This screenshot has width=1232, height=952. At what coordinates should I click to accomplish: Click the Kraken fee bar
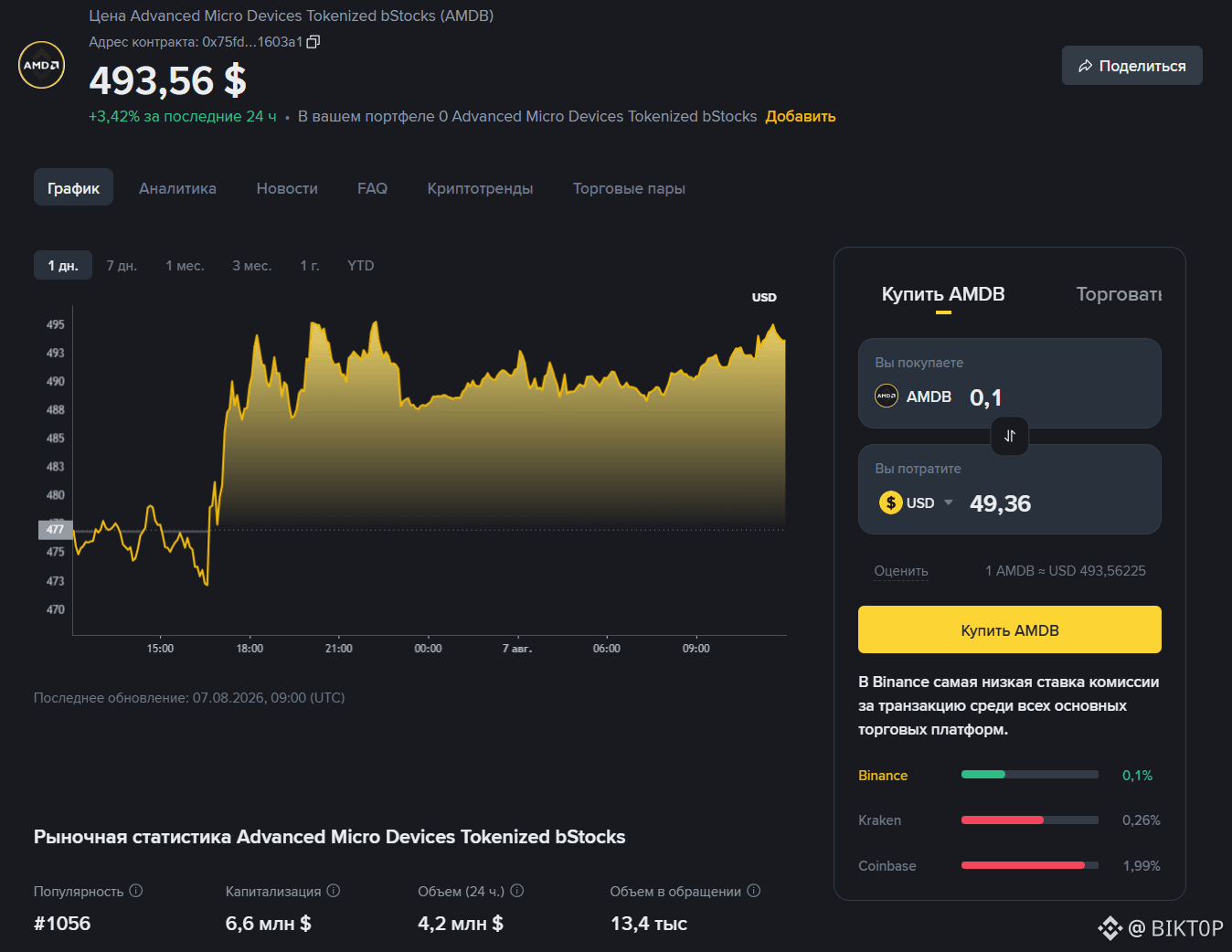point(1030,820)
